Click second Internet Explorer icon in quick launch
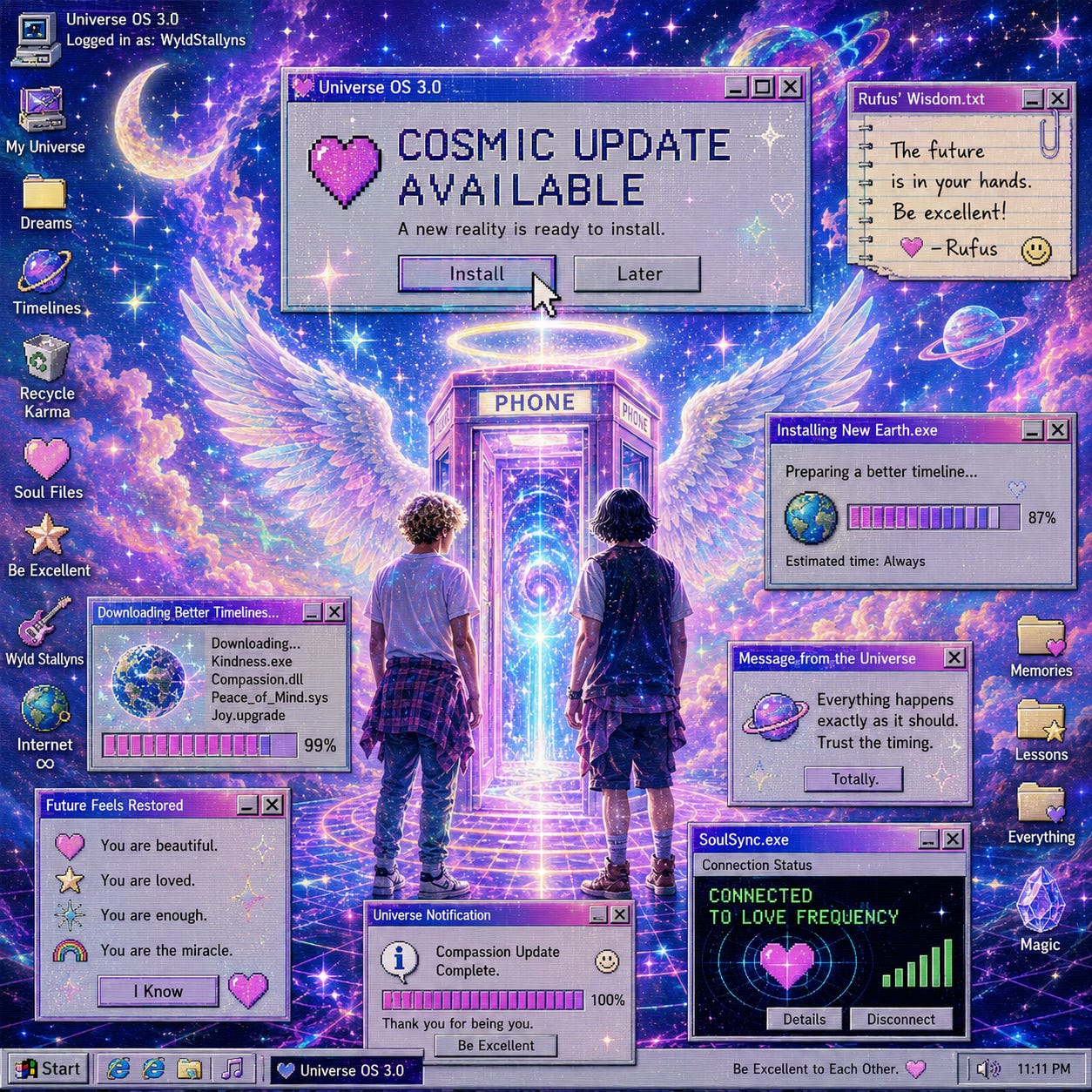Screen dimensions: 1092x1092 tap(153, 1068)
